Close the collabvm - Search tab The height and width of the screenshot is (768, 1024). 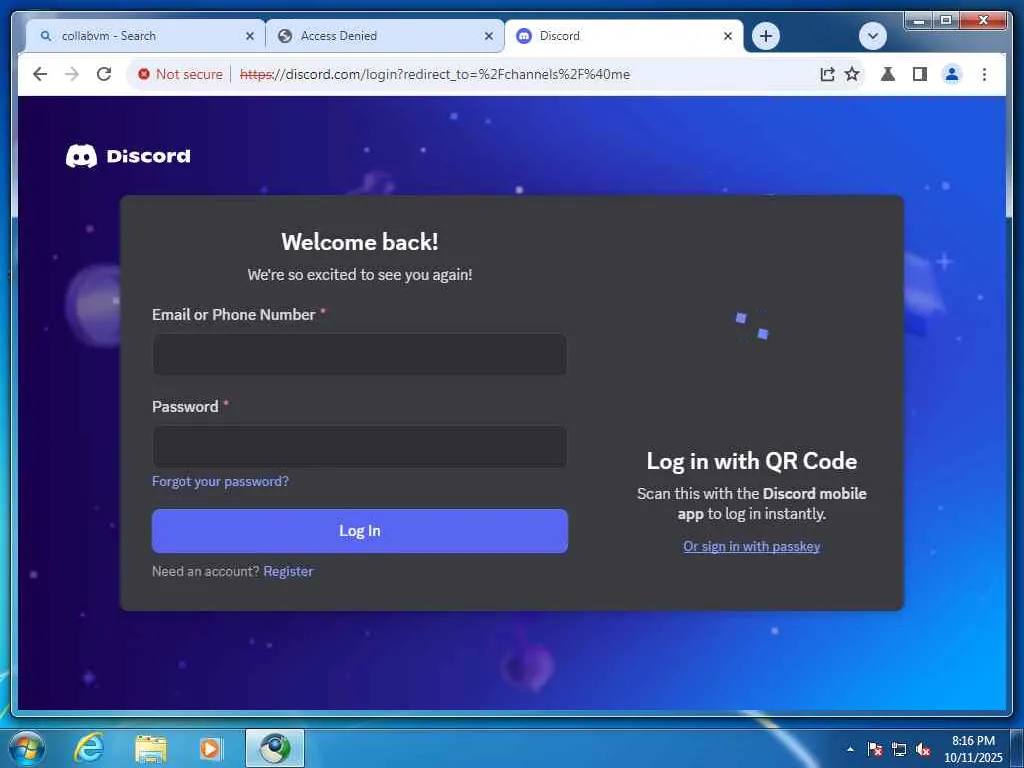pyautogui.click(x=249, y=37)
